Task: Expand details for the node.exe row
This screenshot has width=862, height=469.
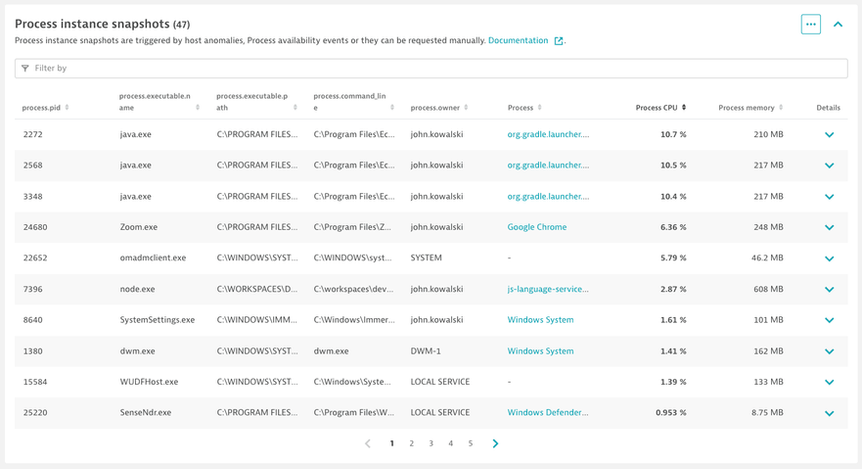Action: click(828, 290)
